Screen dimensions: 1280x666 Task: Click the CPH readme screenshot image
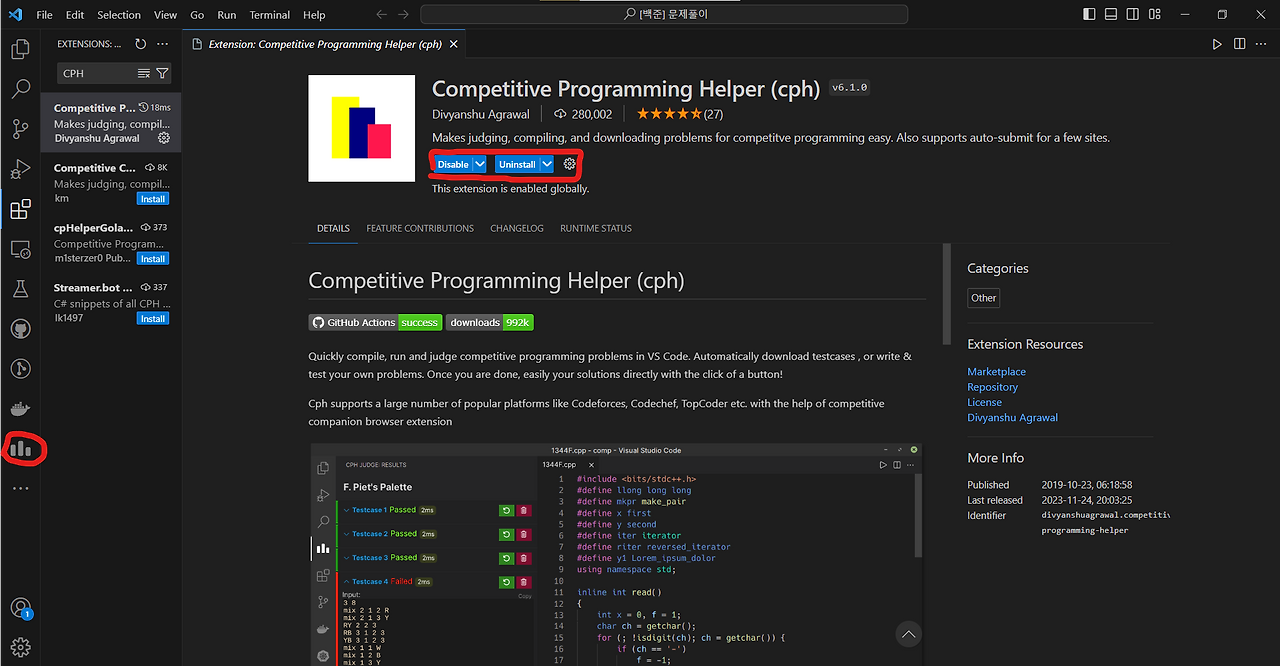click(615, 554)
